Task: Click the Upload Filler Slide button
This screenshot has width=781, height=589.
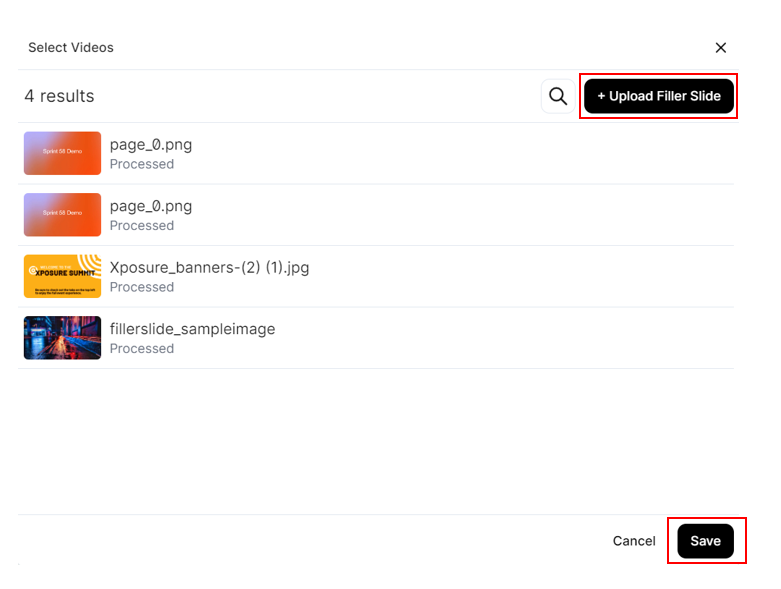Action: [x=658, y=96]
